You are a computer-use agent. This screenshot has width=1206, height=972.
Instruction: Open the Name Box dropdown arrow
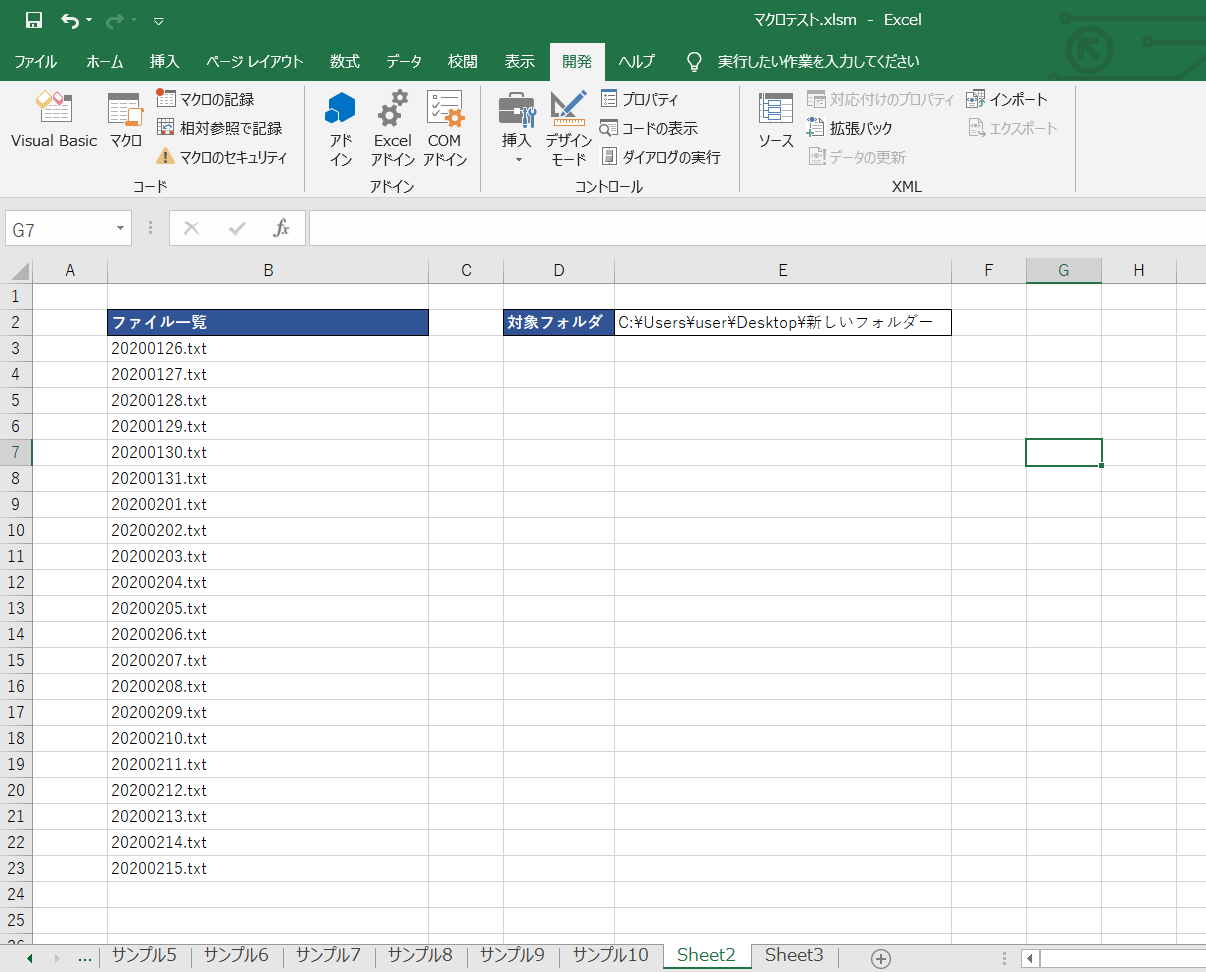pyautogui.click(x=121, y=229)
